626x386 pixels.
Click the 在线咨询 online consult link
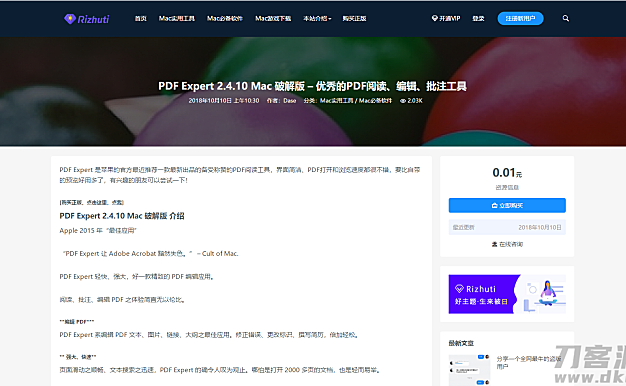tap(507, 244)
